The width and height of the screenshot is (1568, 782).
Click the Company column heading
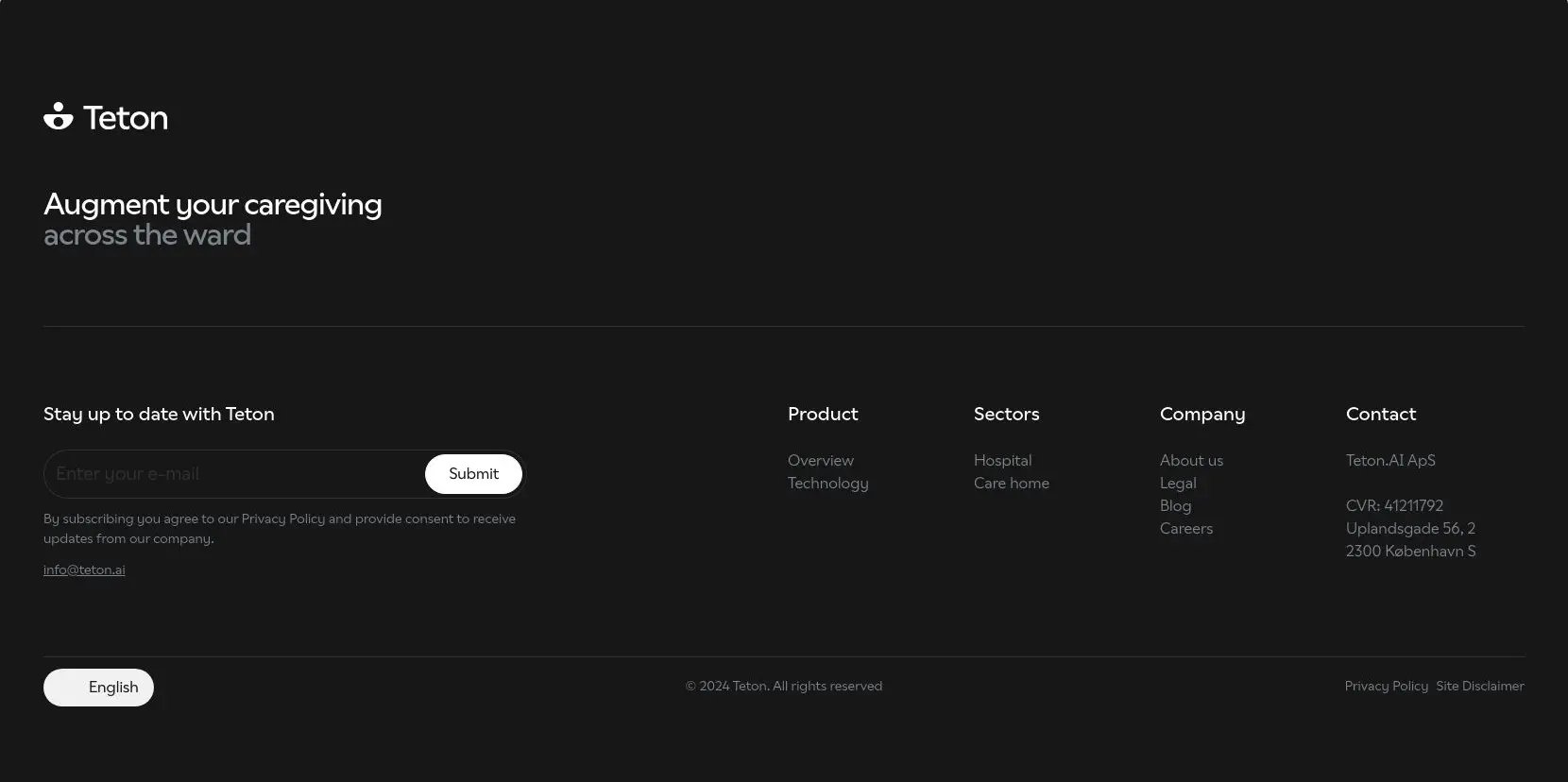click(x=1202, y=414)
